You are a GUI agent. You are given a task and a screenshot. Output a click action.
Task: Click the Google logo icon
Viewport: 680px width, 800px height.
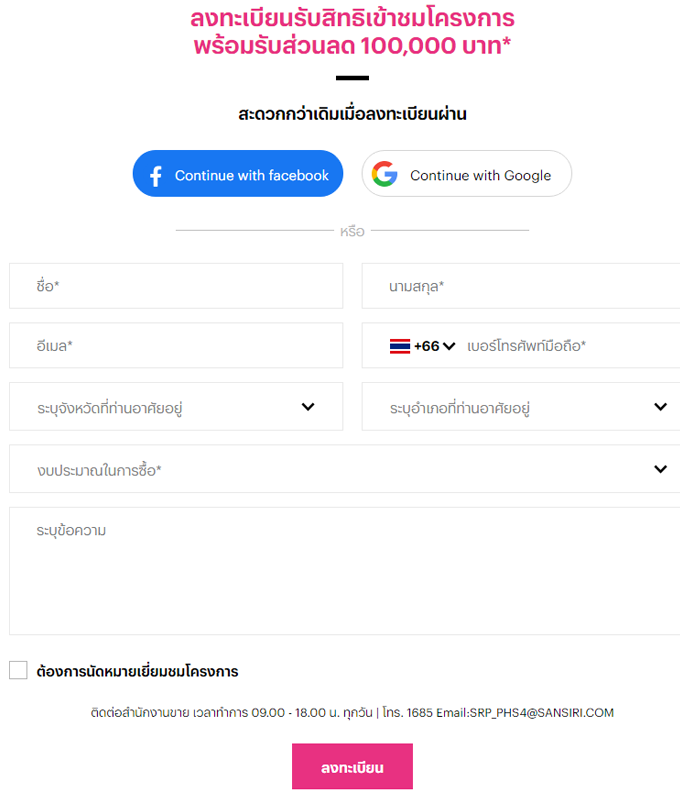click(385, 175)
